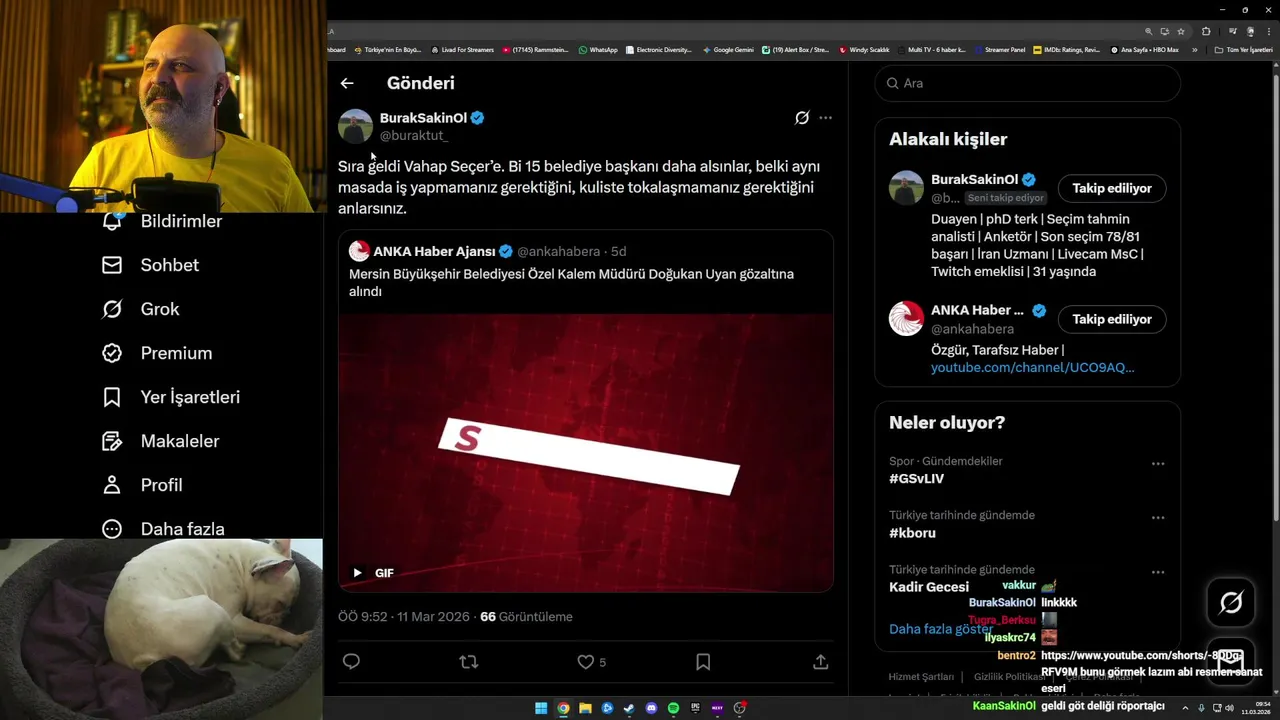The height and width of the screenshot is (720, 1280).
Task: Open the Hizmet Şartları footer link
Action: click(921, 677)
